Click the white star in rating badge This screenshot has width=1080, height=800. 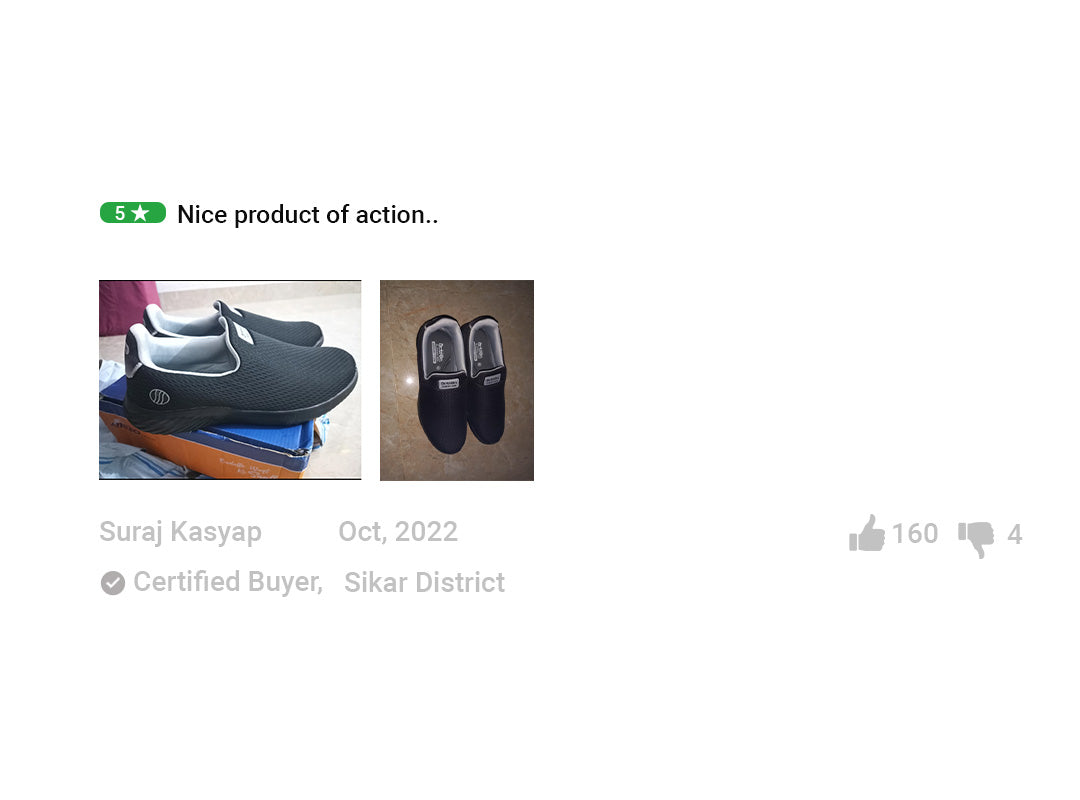(140, 213)
